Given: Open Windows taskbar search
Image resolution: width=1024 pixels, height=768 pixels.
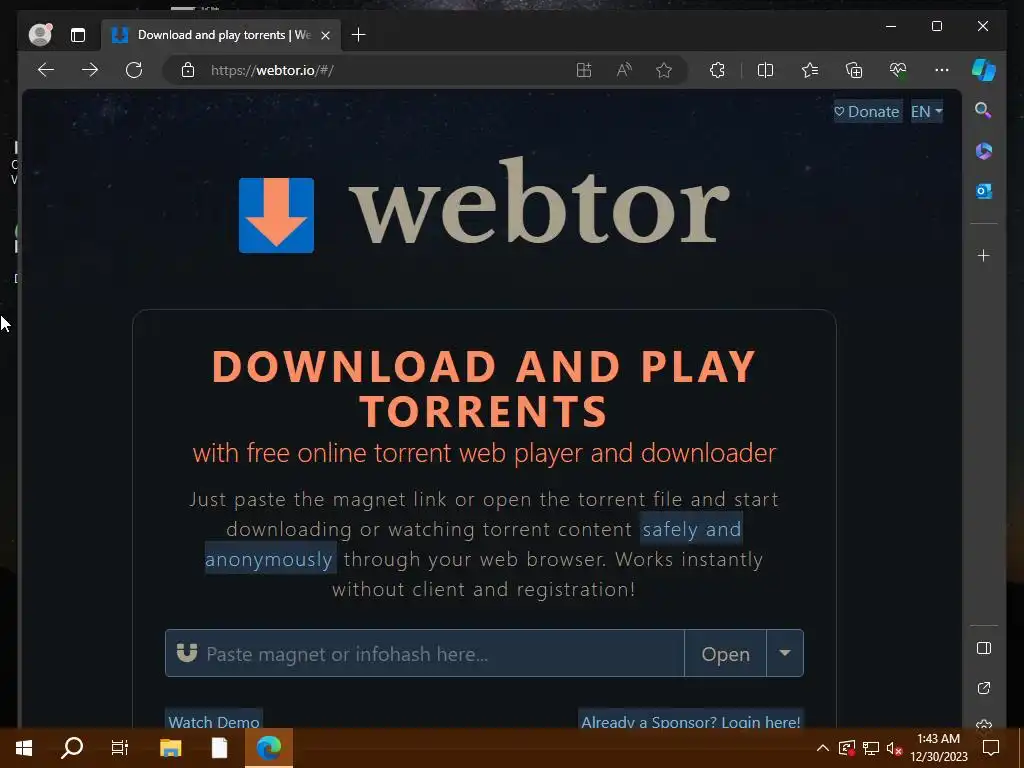Looking at the screenshot, I should (72, 748).
